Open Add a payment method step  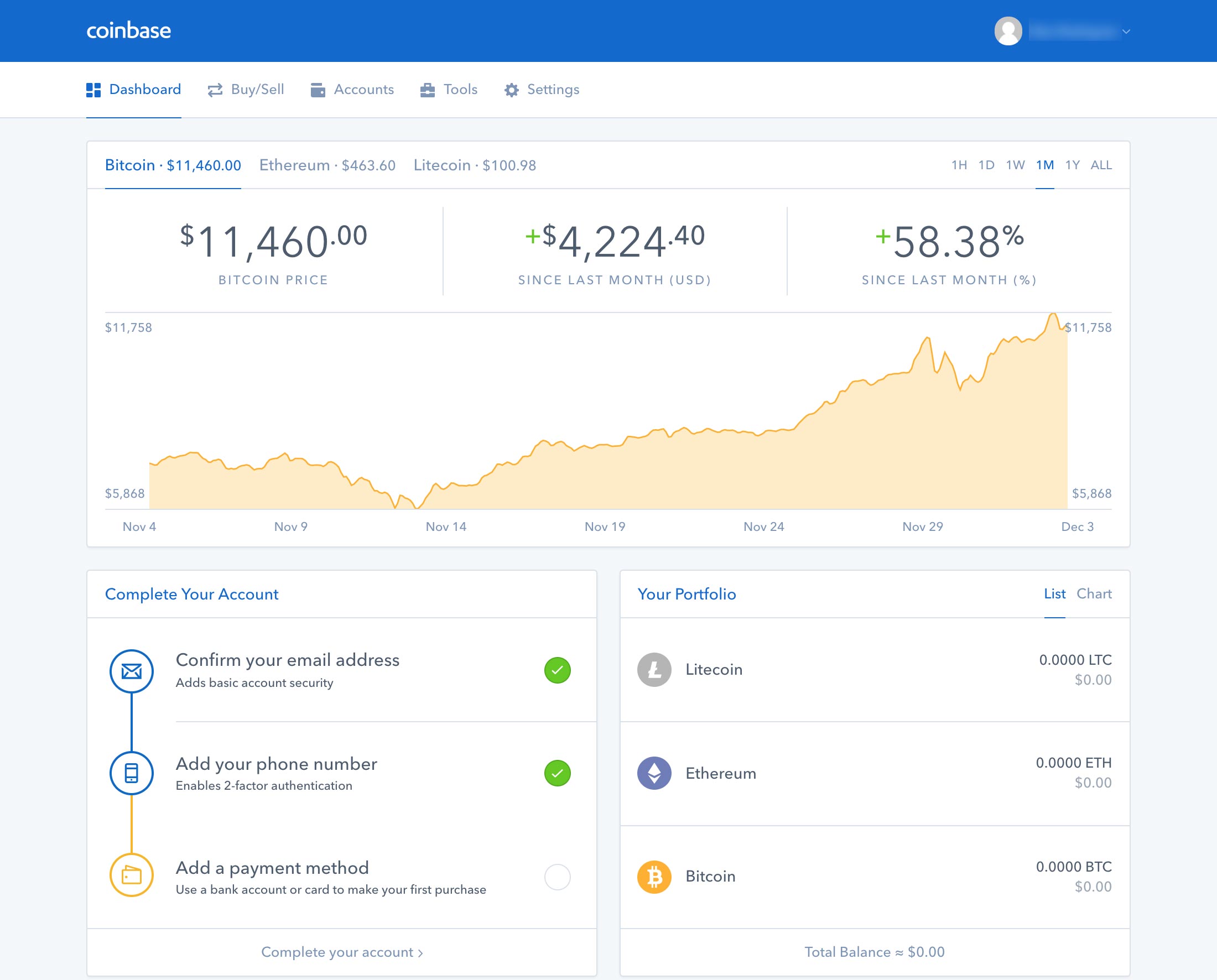click(342, 877)
